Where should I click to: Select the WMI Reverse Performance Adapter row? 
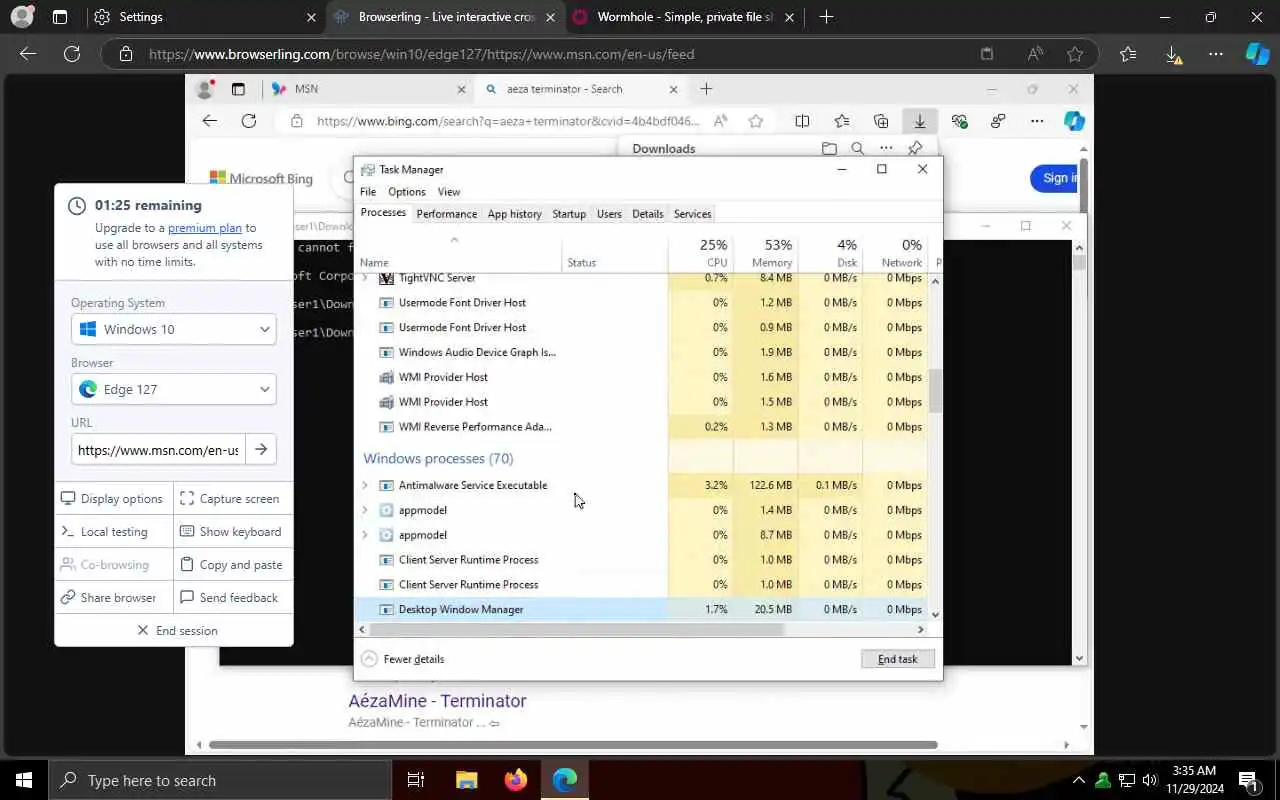tap(642, 427)
